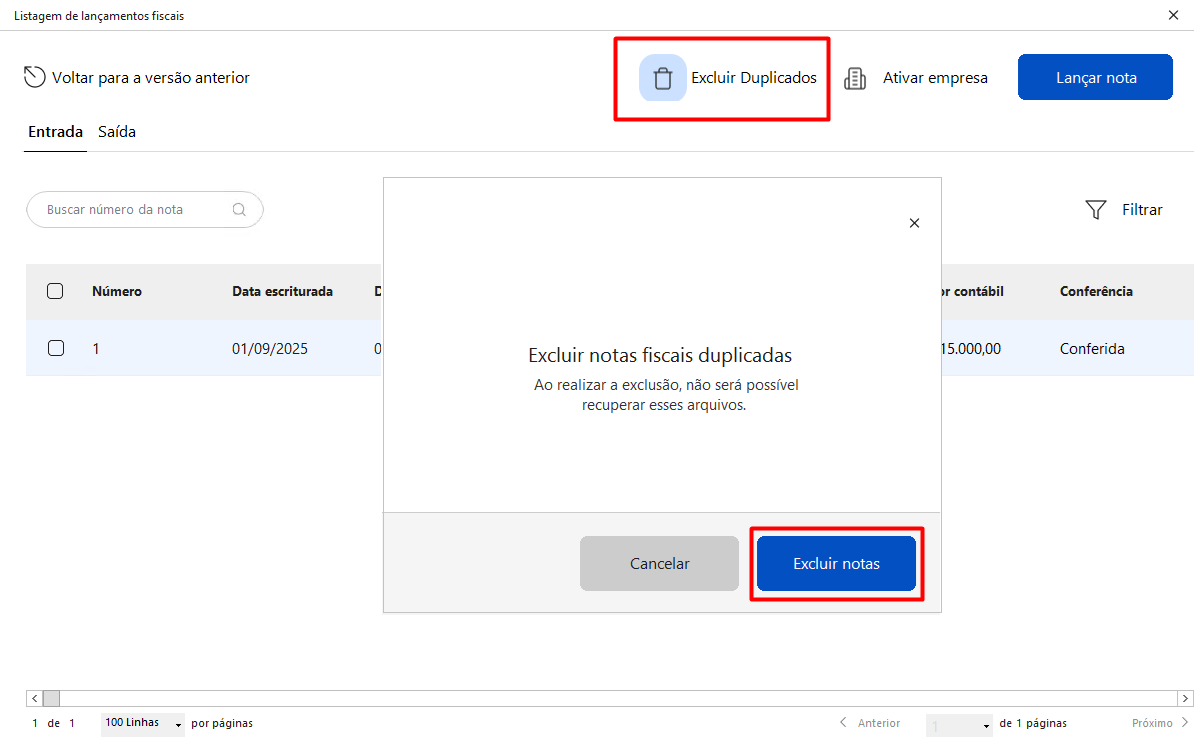1194x743 pixels.
Task: Click the horizontal scrollbar left arrow
Action: (34, 698)
